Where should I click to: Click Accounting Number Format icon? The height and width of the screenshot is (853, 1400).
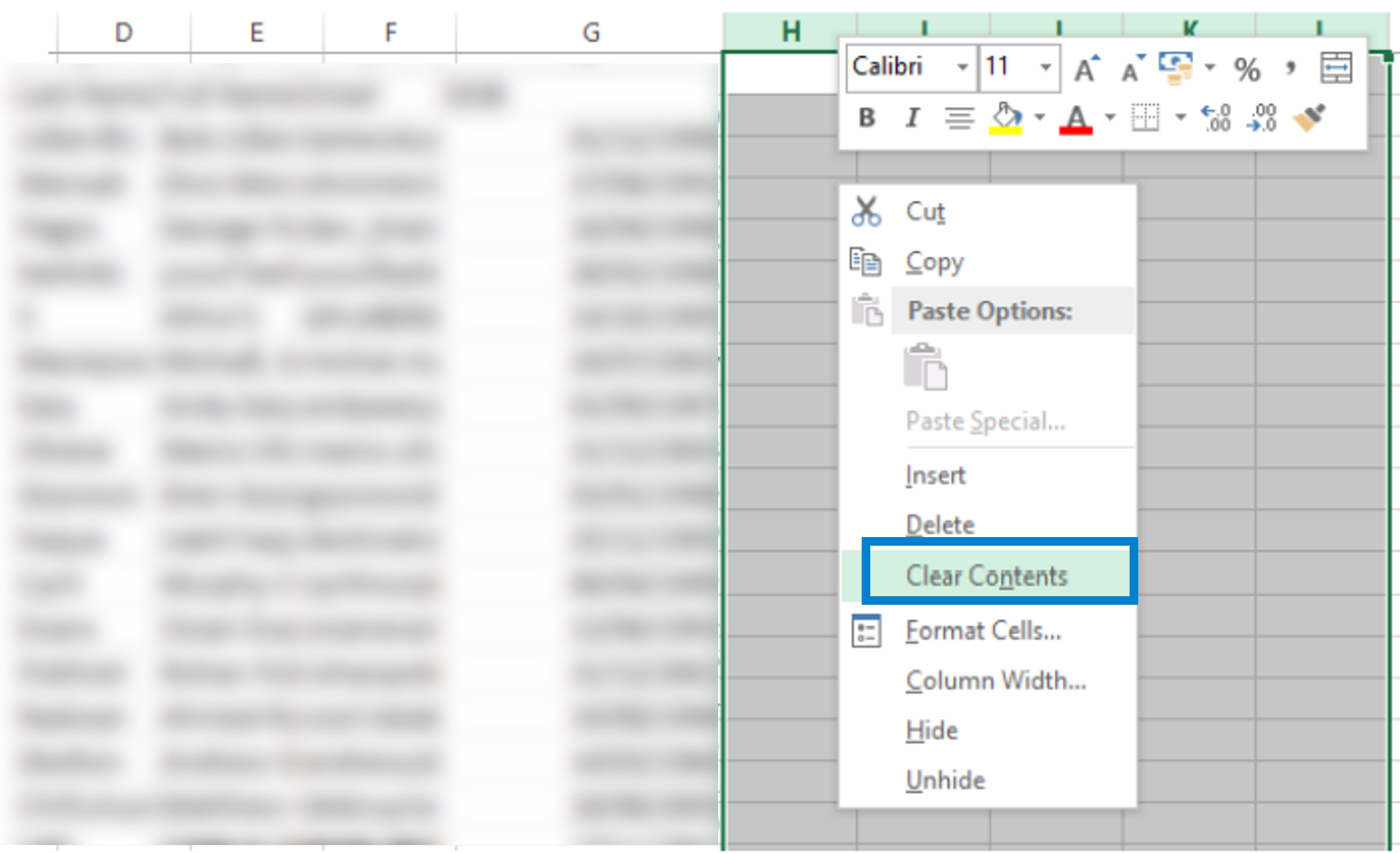tap(1175, 68)
